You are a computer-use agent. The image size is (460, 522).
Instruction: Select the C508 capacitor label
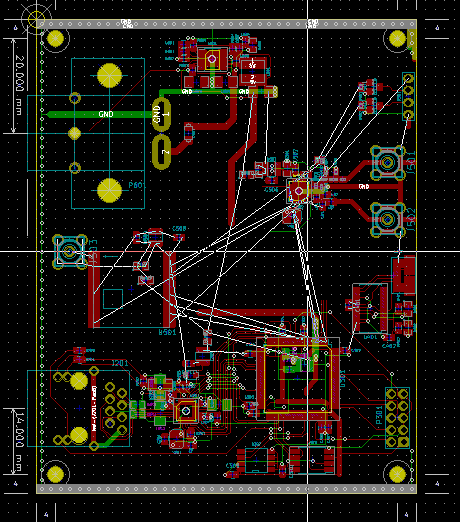pos(179,229)
